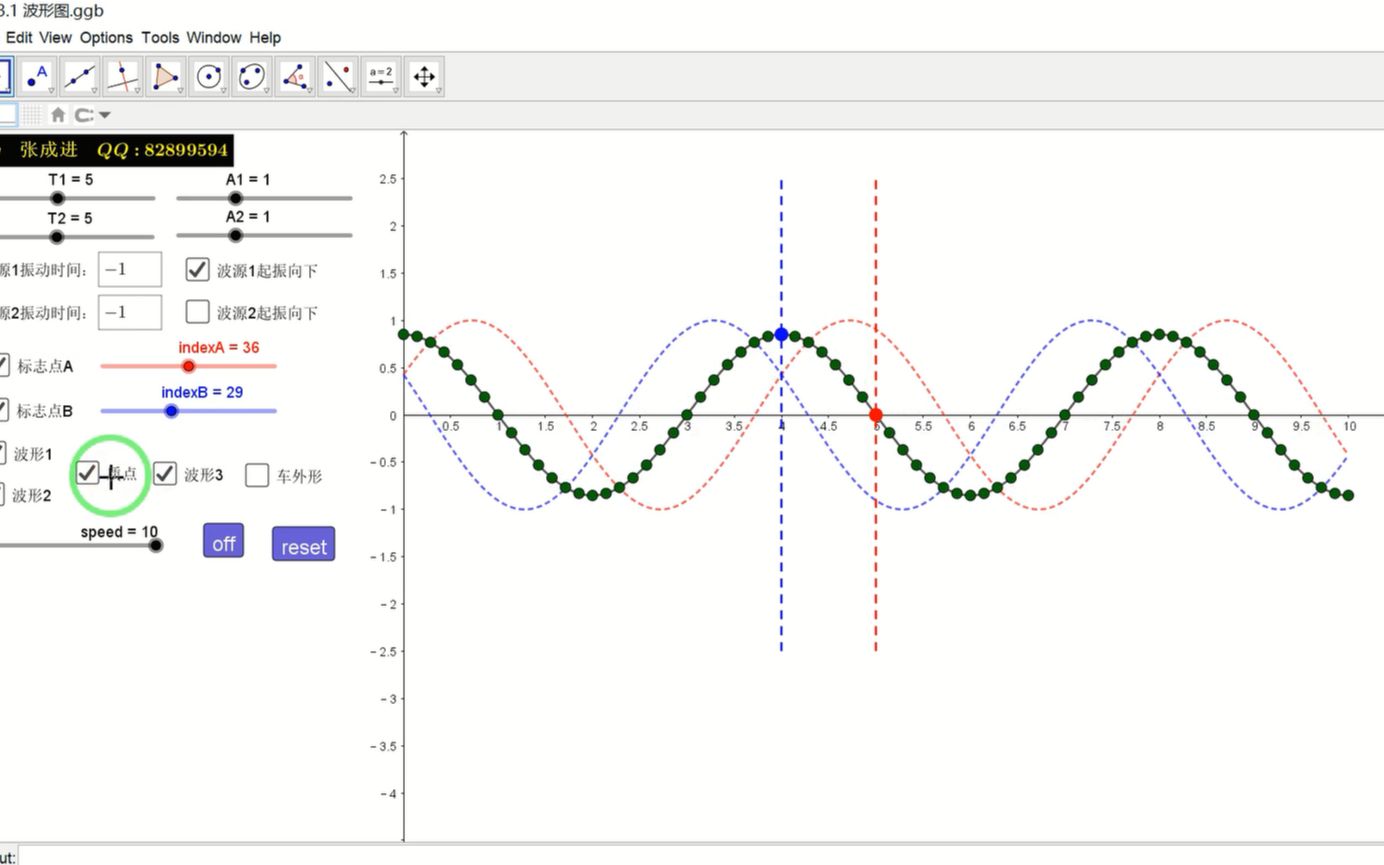Click the speed = 10 slider handle
Image resolution: width=1384 pixels, height=865 pixels.
pos(155,545)
